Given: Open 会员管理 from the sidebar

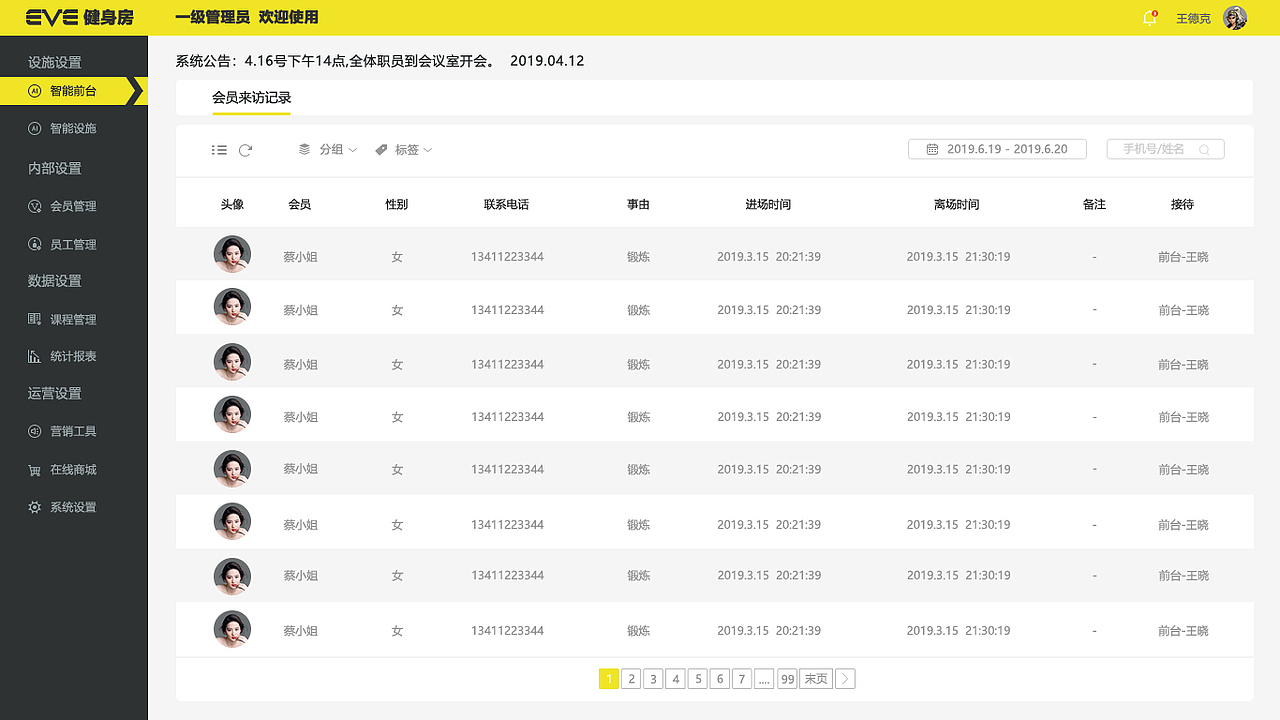Looking at the screenshot, I should [x=70, y=206].
